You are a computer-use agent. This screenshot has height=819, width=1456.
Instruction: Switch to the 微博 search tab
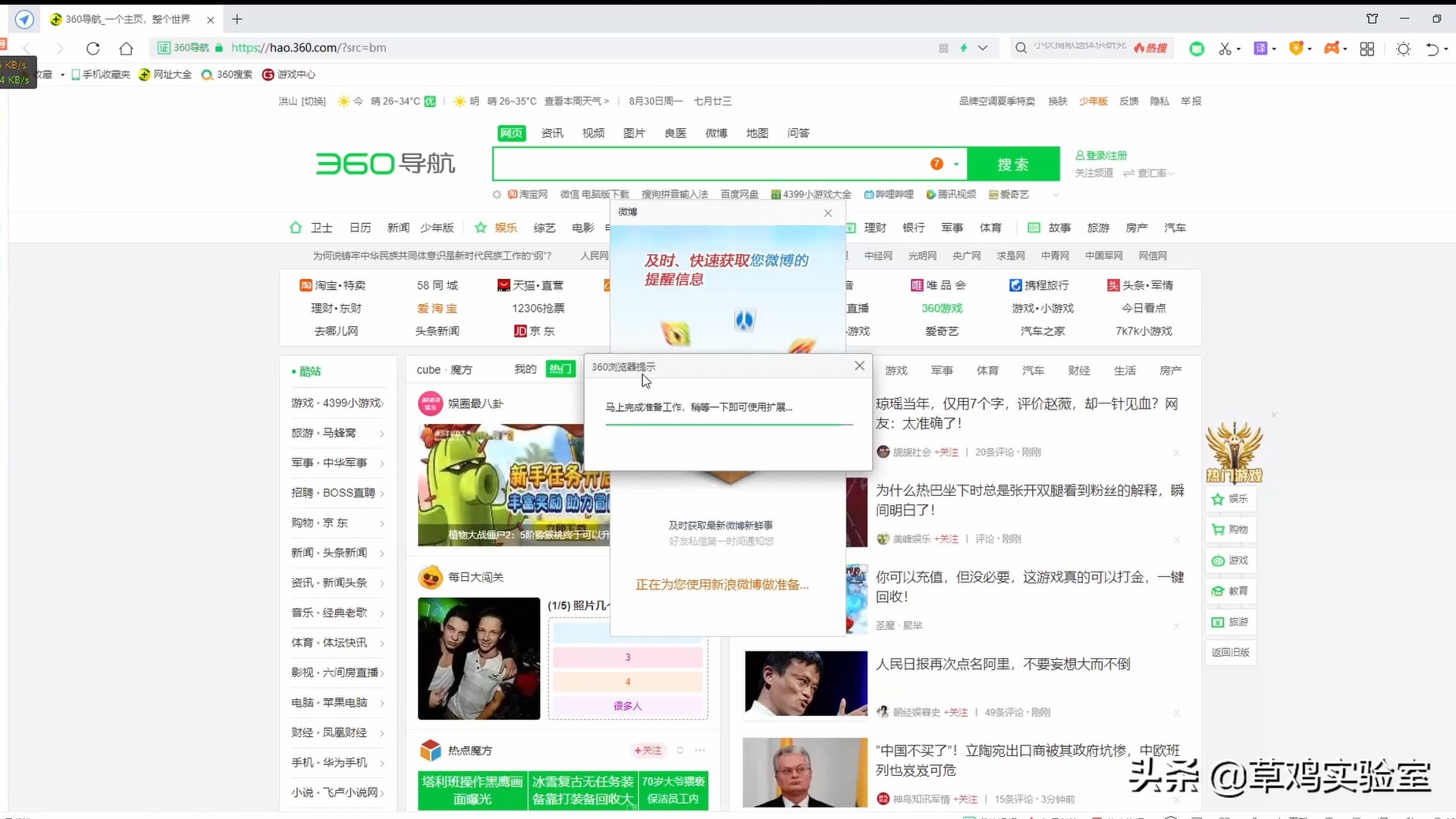pyautogui.click(x=716, y=133)
